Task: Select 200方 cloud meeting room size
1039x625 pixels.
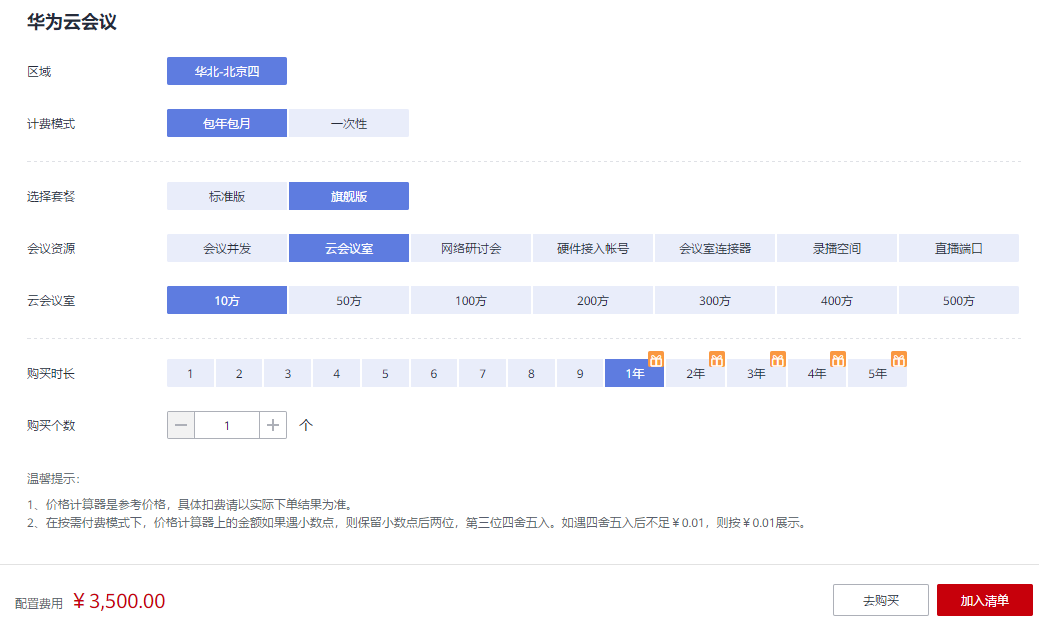Action: [592, 300]
